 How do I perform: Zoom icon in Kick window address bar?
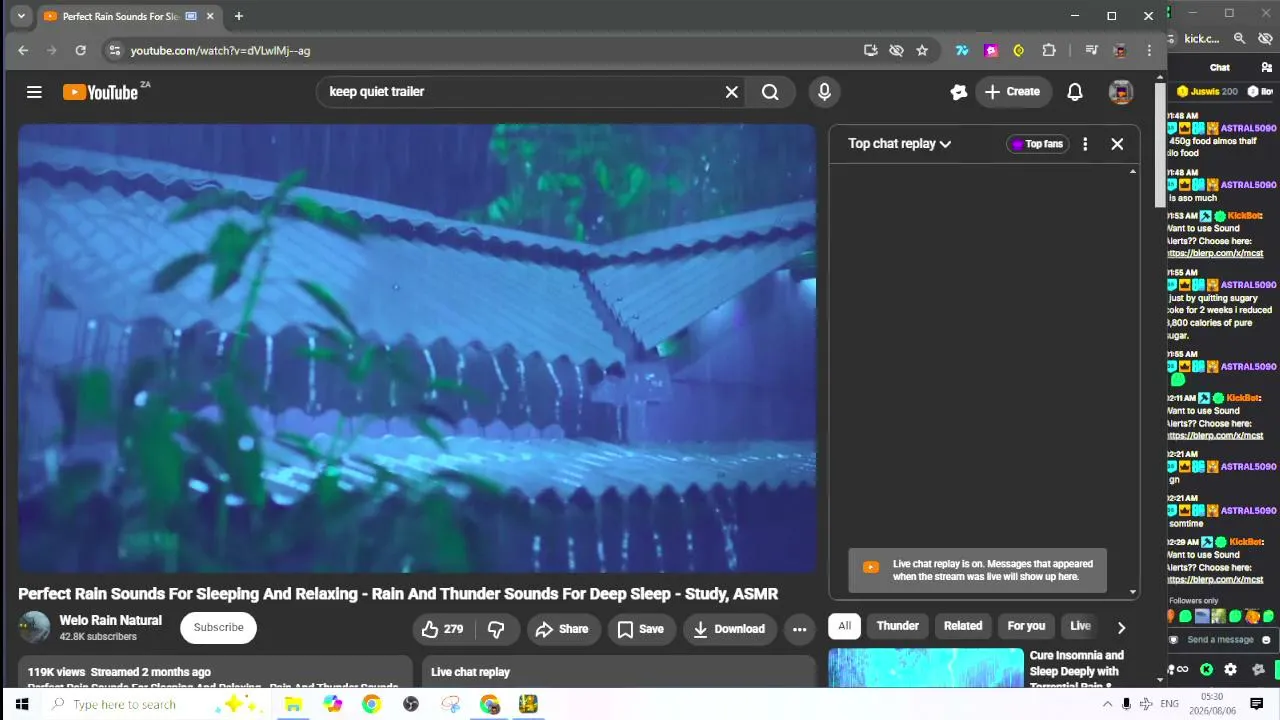point(1239,38)
